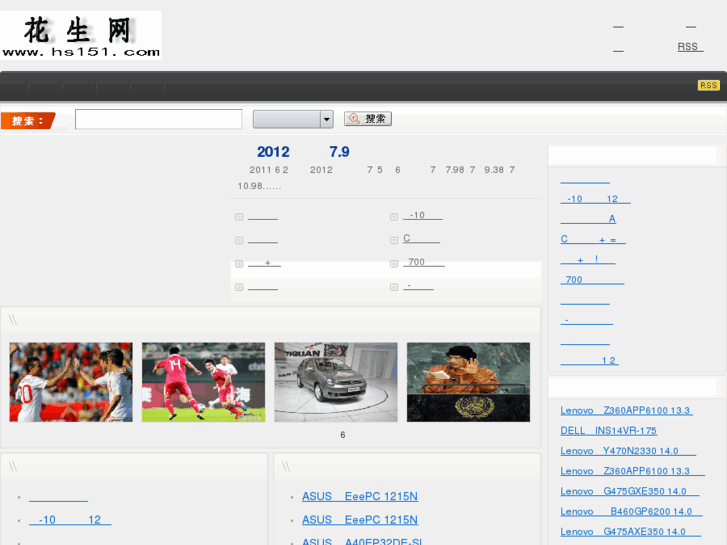Click the yellow RSS badge in navigation bar

[708, 85]
